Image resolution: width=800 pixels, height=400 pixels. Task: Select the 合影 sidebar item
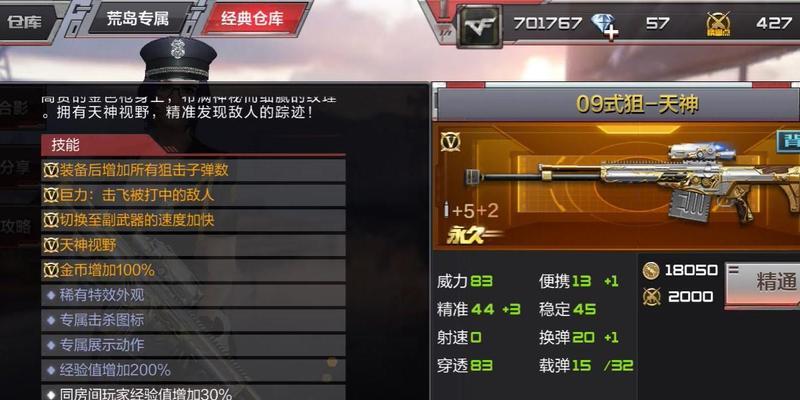tap(14, 108)
